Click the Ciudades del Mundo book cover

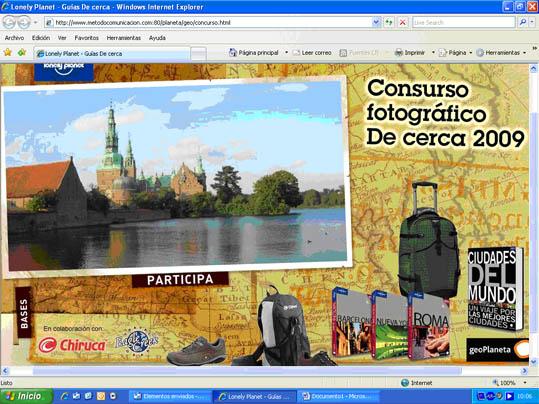click(x=495, y=289)
